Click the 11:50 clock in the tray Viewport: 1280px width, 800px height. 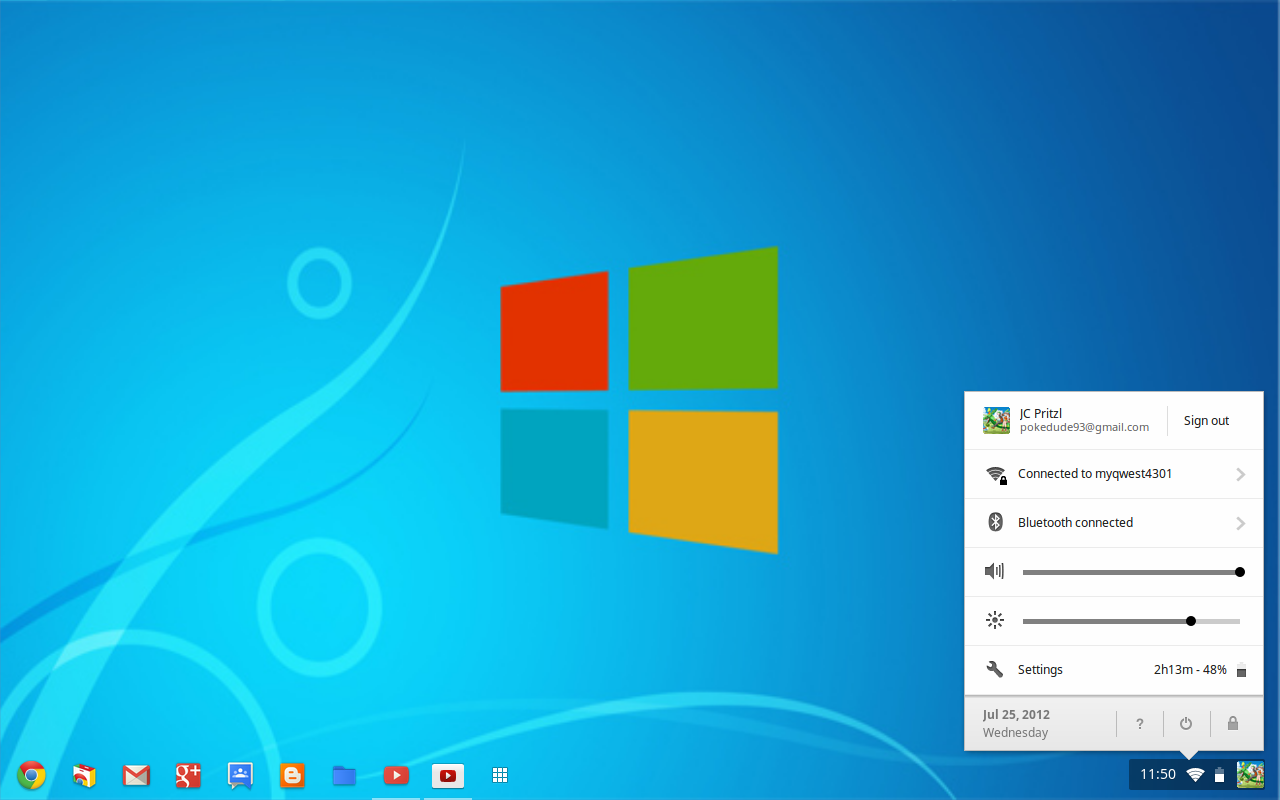coord(1158,774)
